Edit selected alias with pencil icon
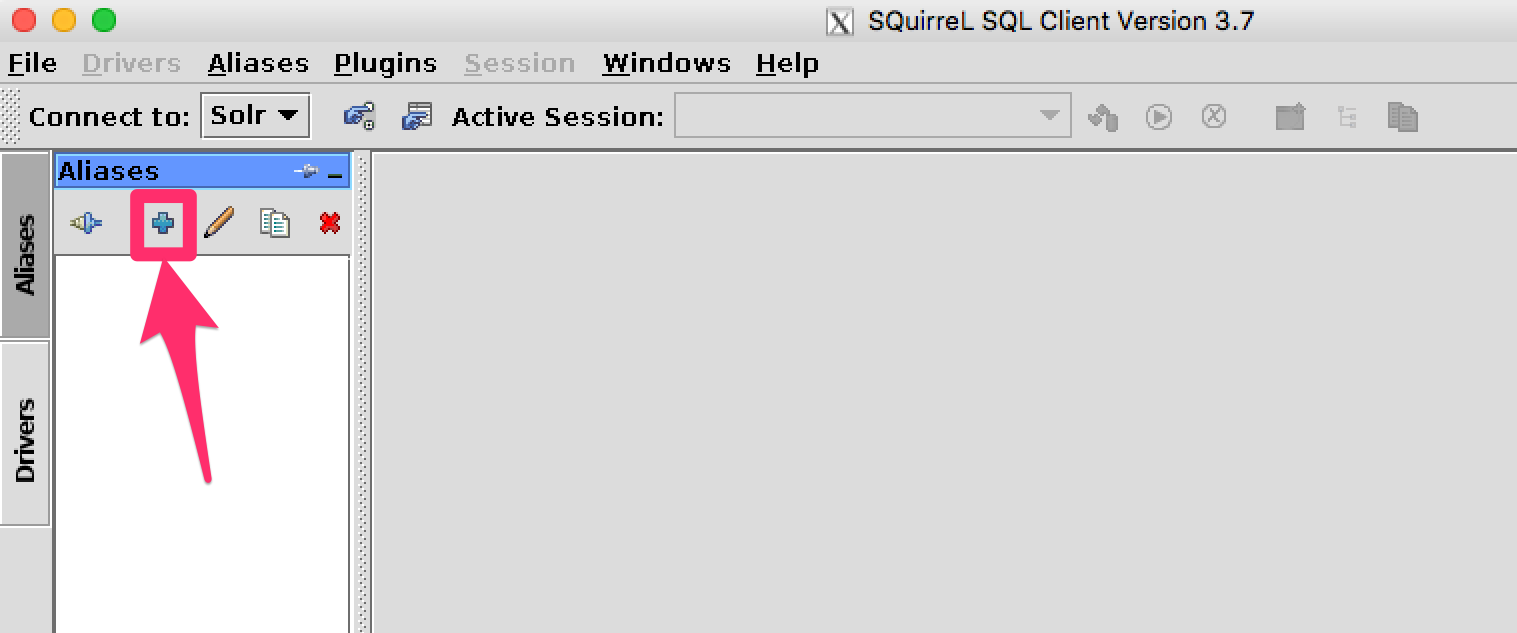 pyautogui.click(x=219, y=223)
